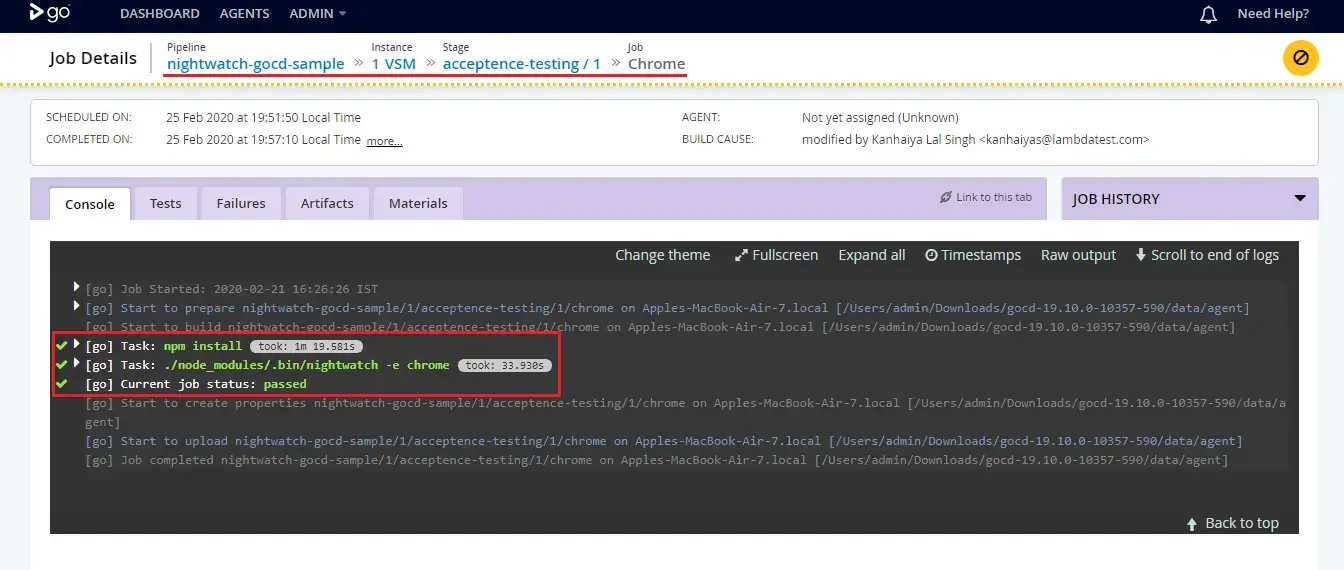1344x570 pixels.
Task: Open acceptence-testing / 1 stage link
Action: pos(522,63)
